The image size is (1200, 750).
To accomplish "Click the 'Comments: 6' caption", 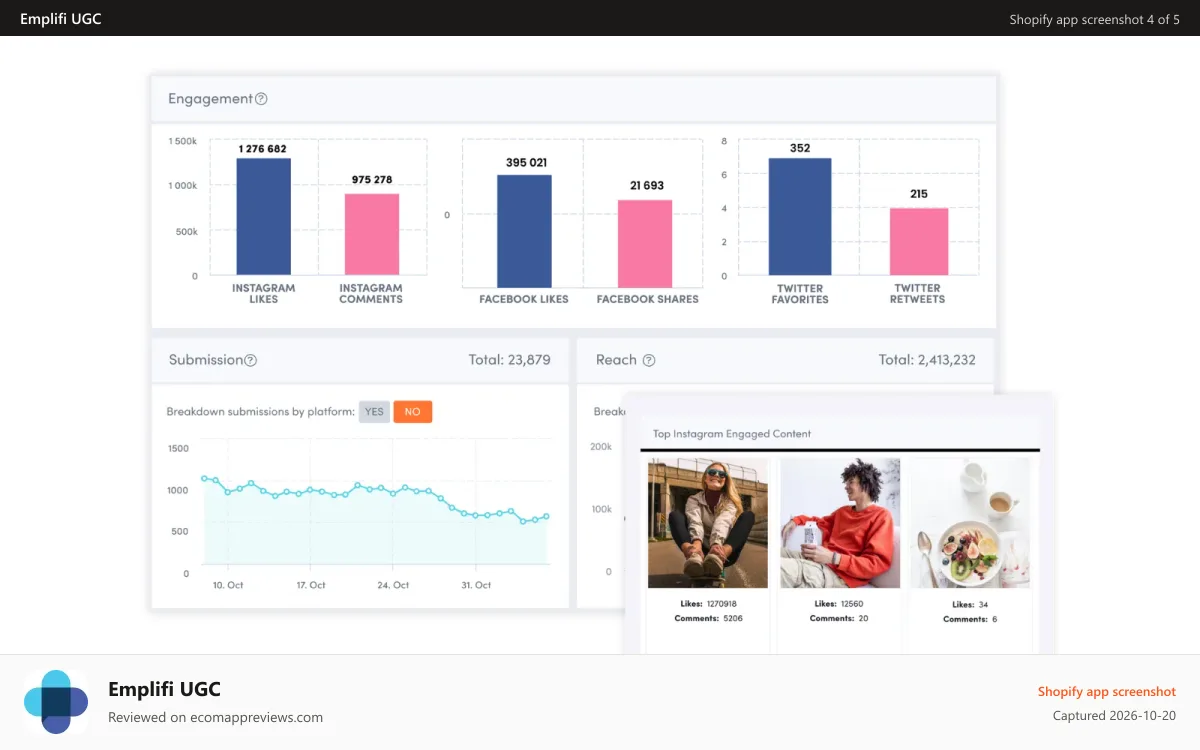I will click(x=970, y=619).
